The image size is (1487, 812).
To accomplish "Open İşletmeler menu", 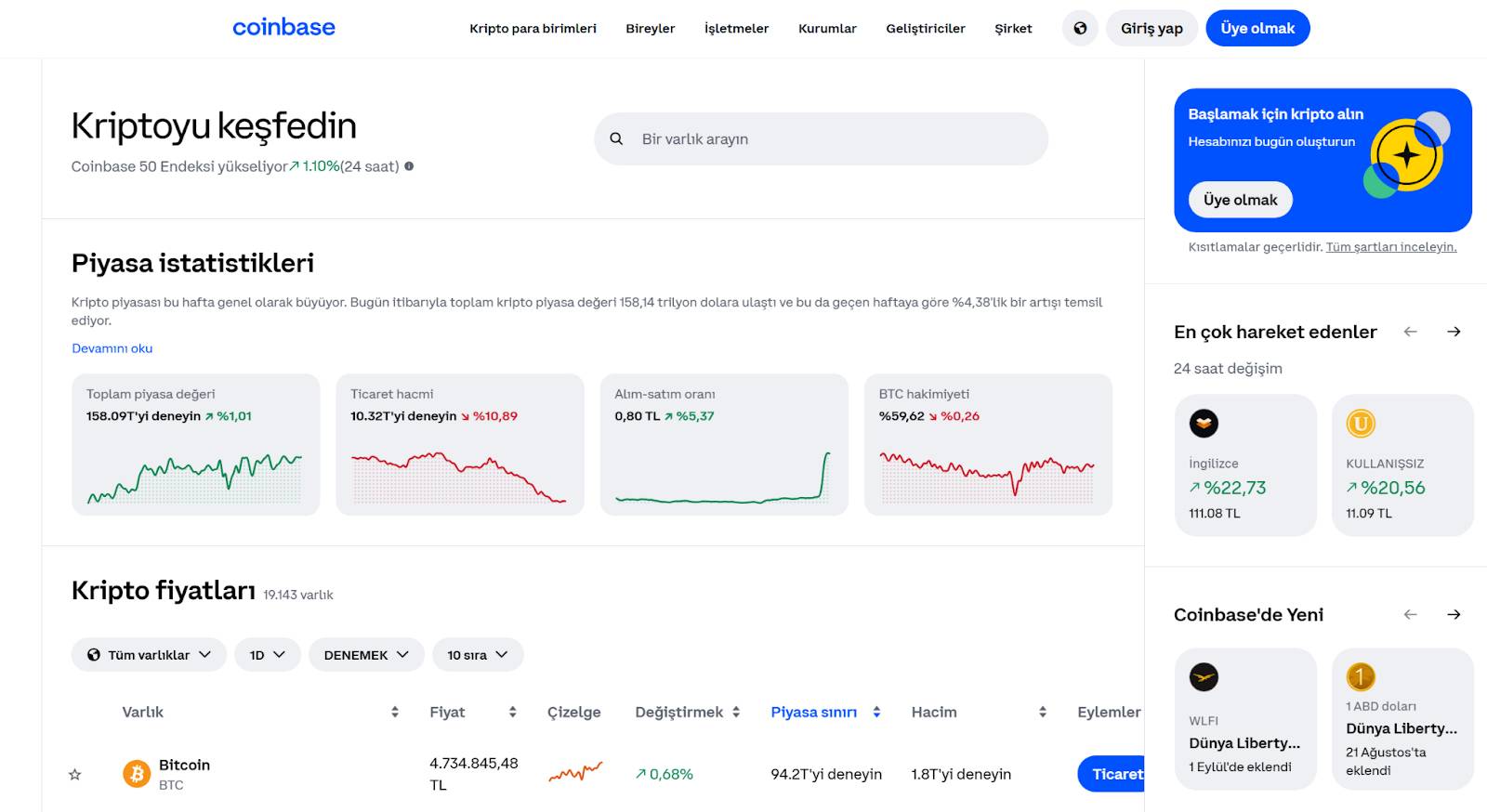I will pyautogui.click(x=736, y=29).
